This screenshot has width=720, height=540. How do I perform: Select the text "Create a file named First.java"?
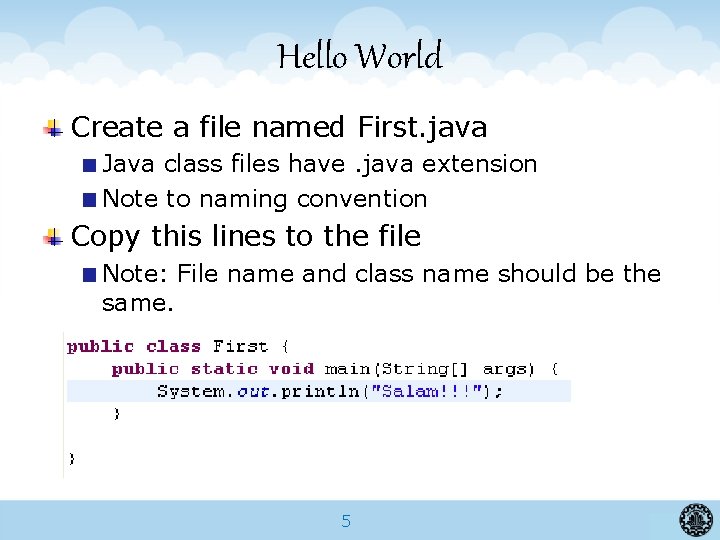click(279, 127)
